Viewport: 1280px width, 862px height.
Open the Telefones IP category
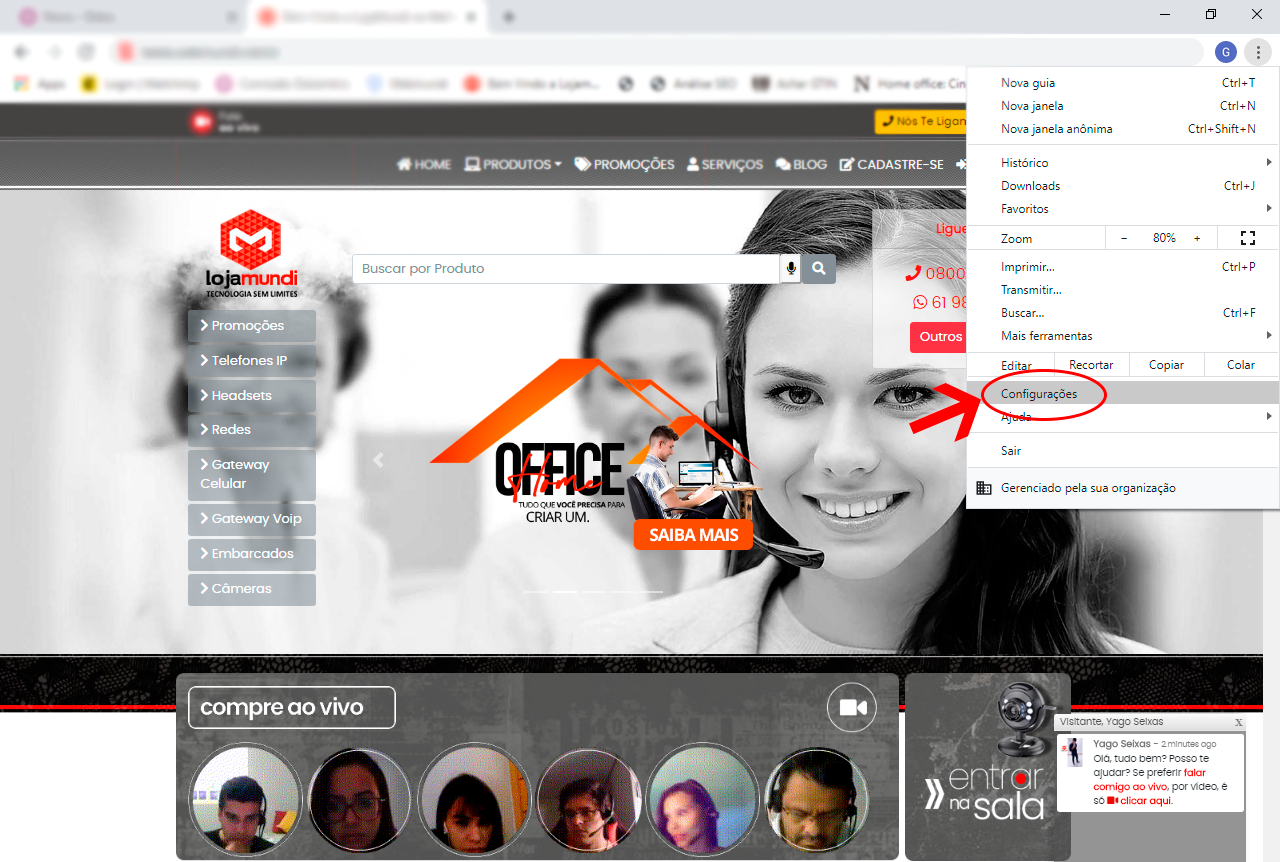click(x=251, y=360)
